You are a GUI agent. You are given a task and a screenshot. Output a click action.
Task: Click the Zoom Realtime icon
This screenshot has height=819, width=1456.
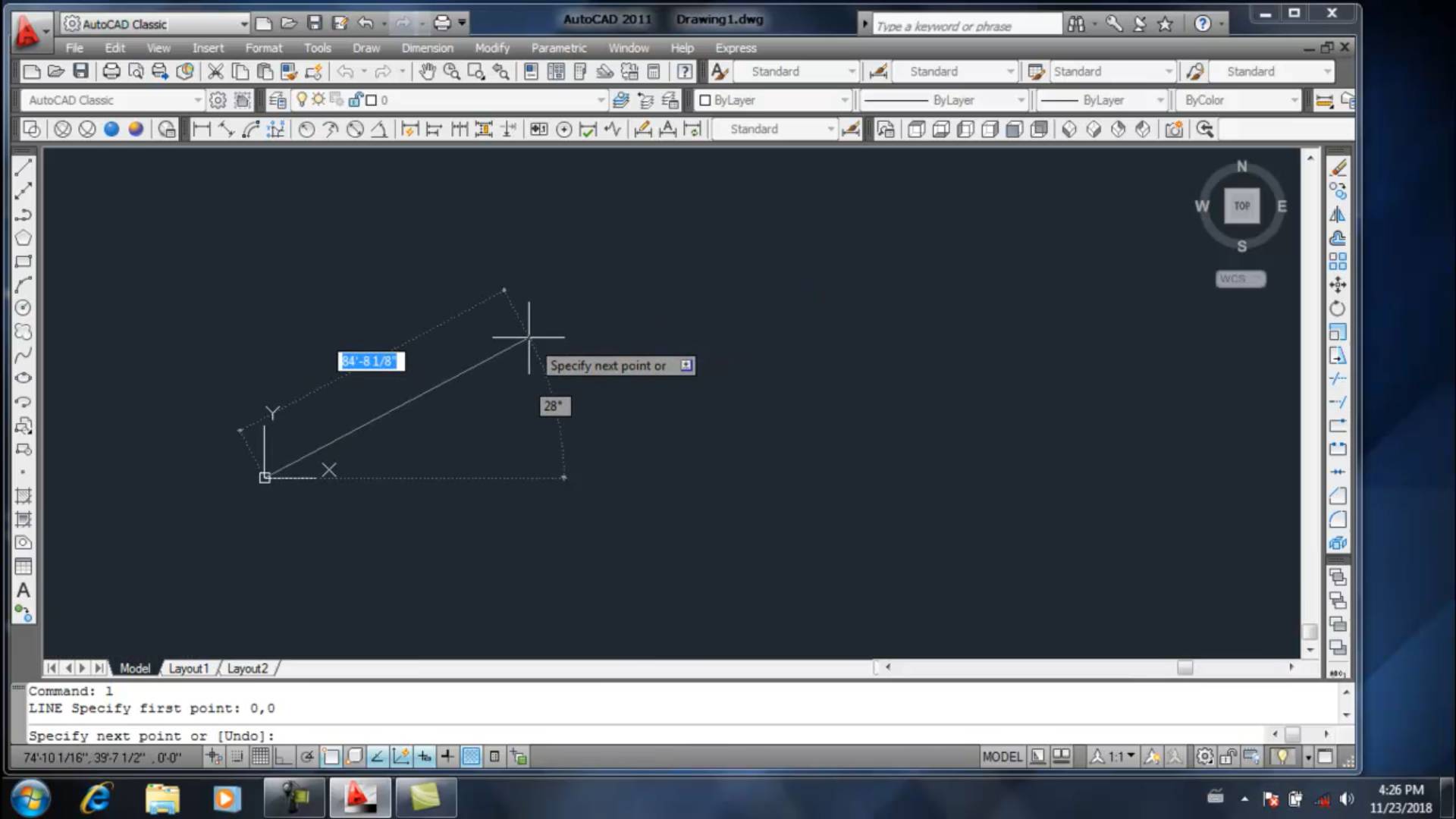tap(452, 71)
